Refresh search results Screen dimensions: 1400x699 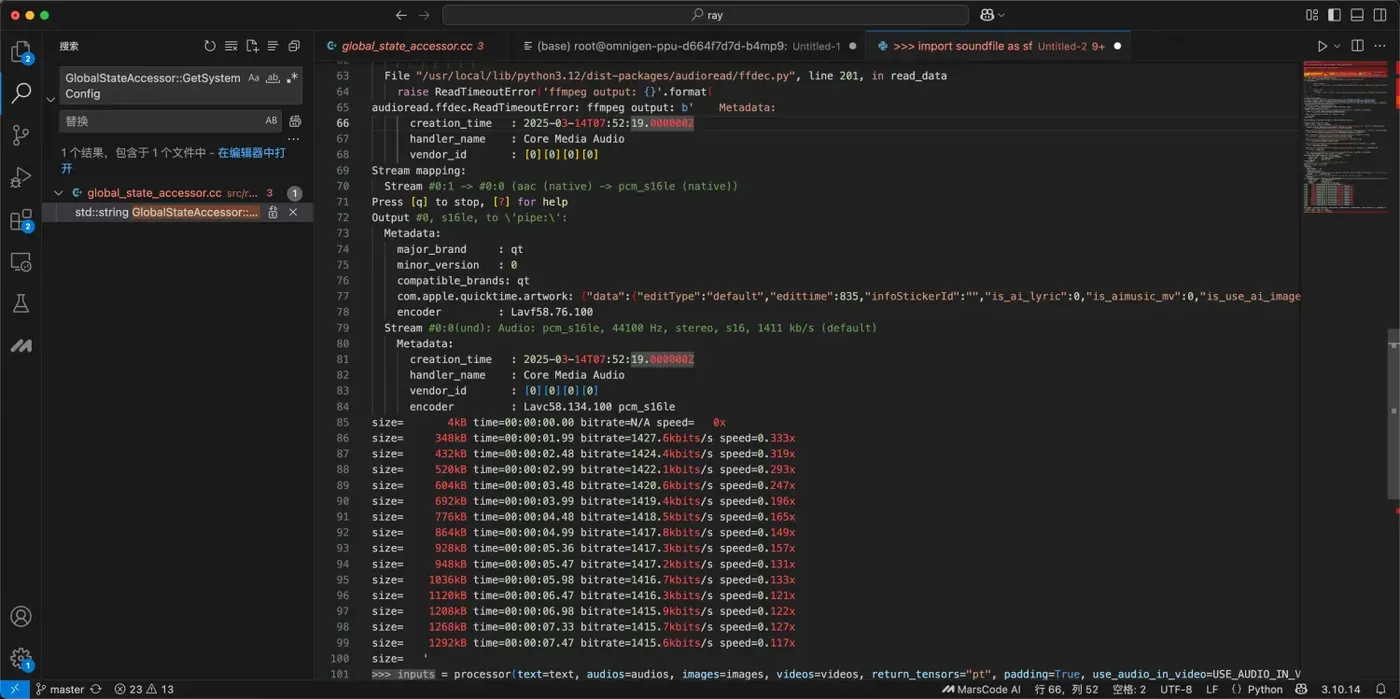[210, 46]
